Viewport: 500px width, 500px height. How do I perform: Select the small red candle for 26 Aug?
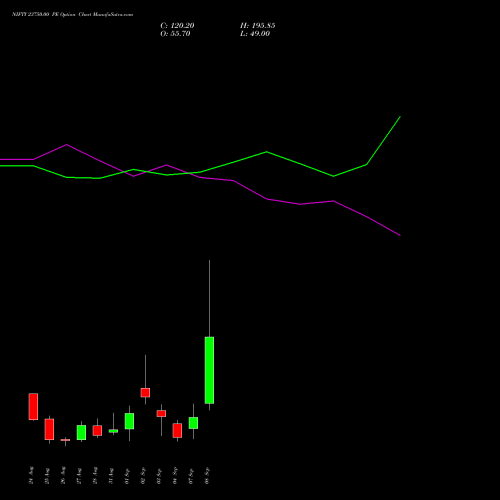click(65, 440)
